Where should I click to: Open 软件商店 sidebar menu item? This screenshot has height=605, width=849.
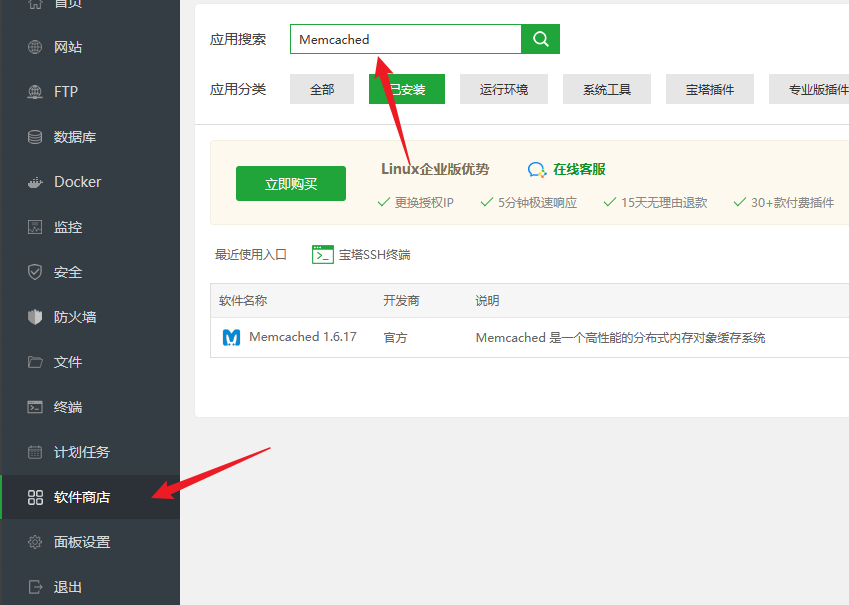[x=90, y=497]
